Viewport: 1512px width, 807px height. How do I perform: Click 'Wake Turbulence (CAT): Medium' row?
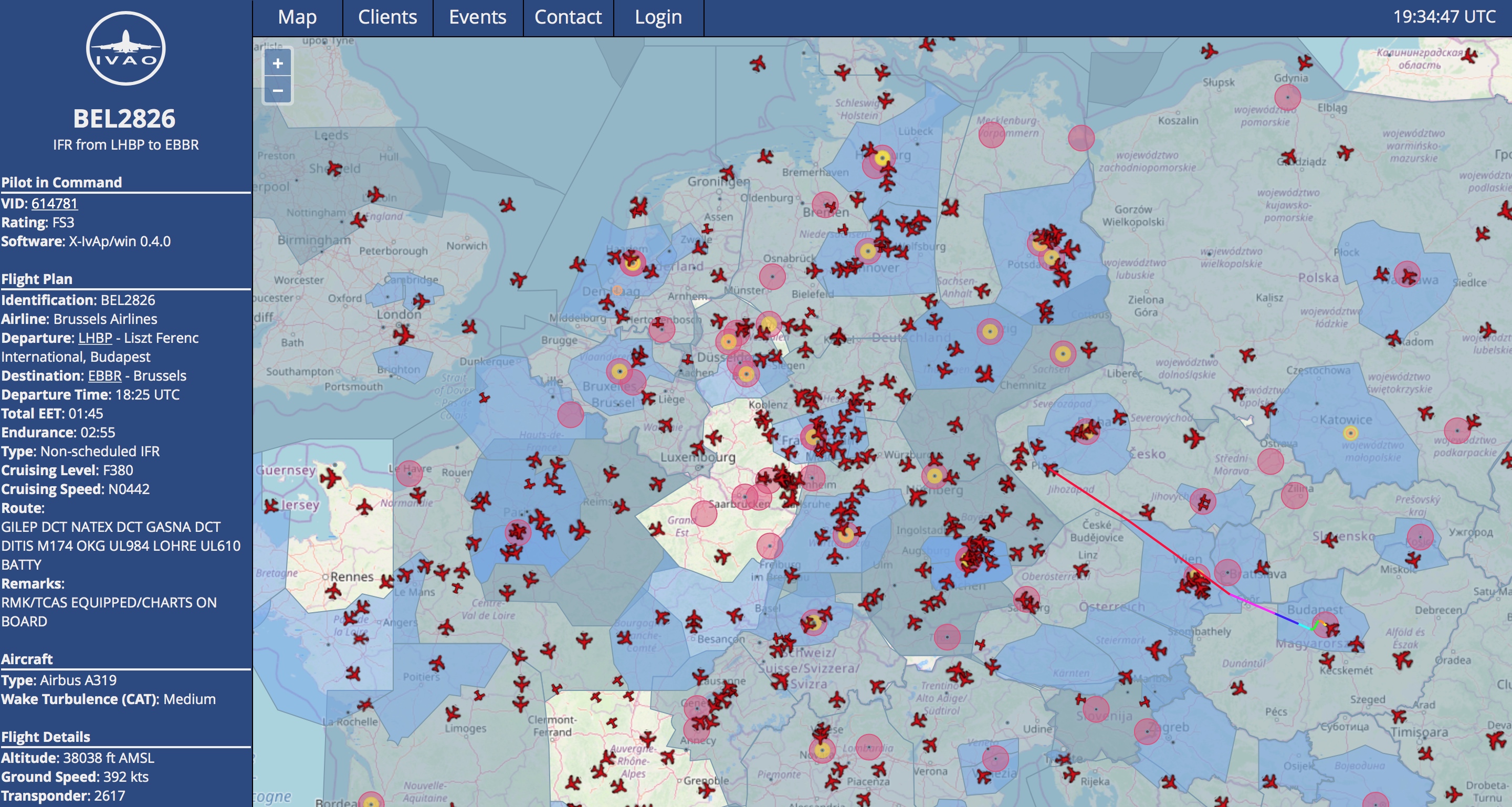(x=109, y=699)
